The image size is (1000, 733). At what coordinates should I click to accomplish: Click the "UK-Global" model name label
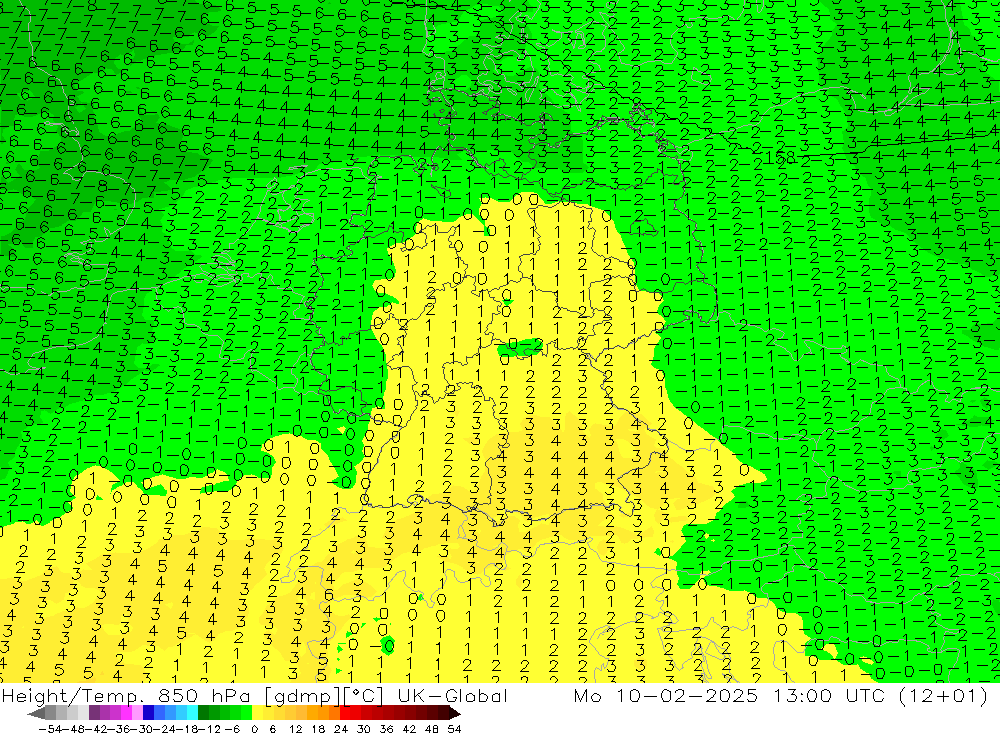tap(452, 696)
